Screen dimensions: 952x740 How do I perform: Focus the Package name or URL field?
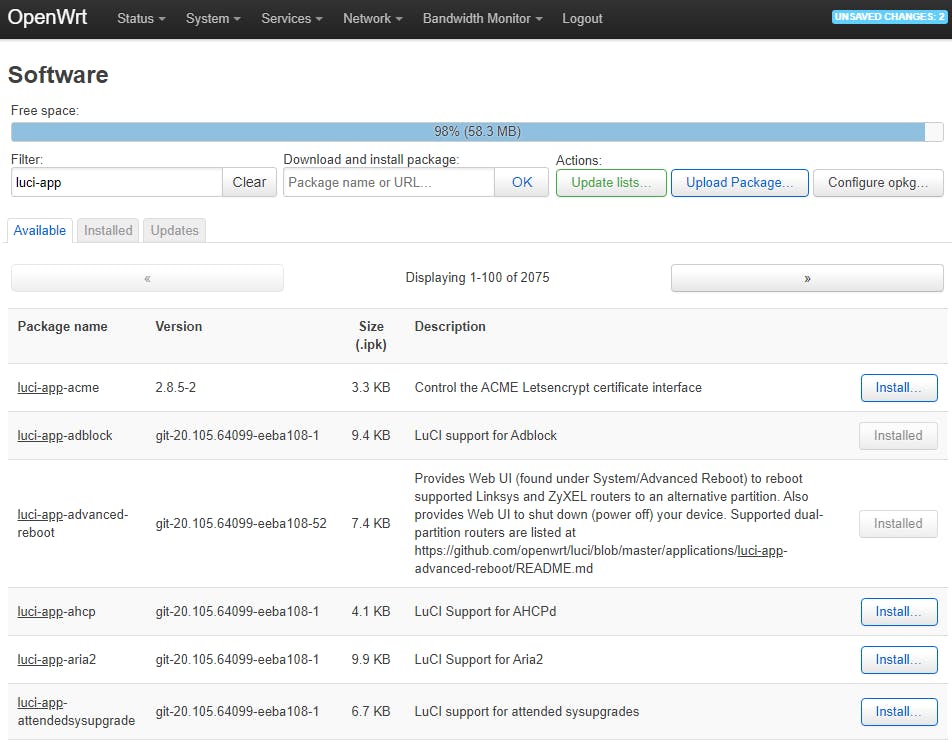389,182
